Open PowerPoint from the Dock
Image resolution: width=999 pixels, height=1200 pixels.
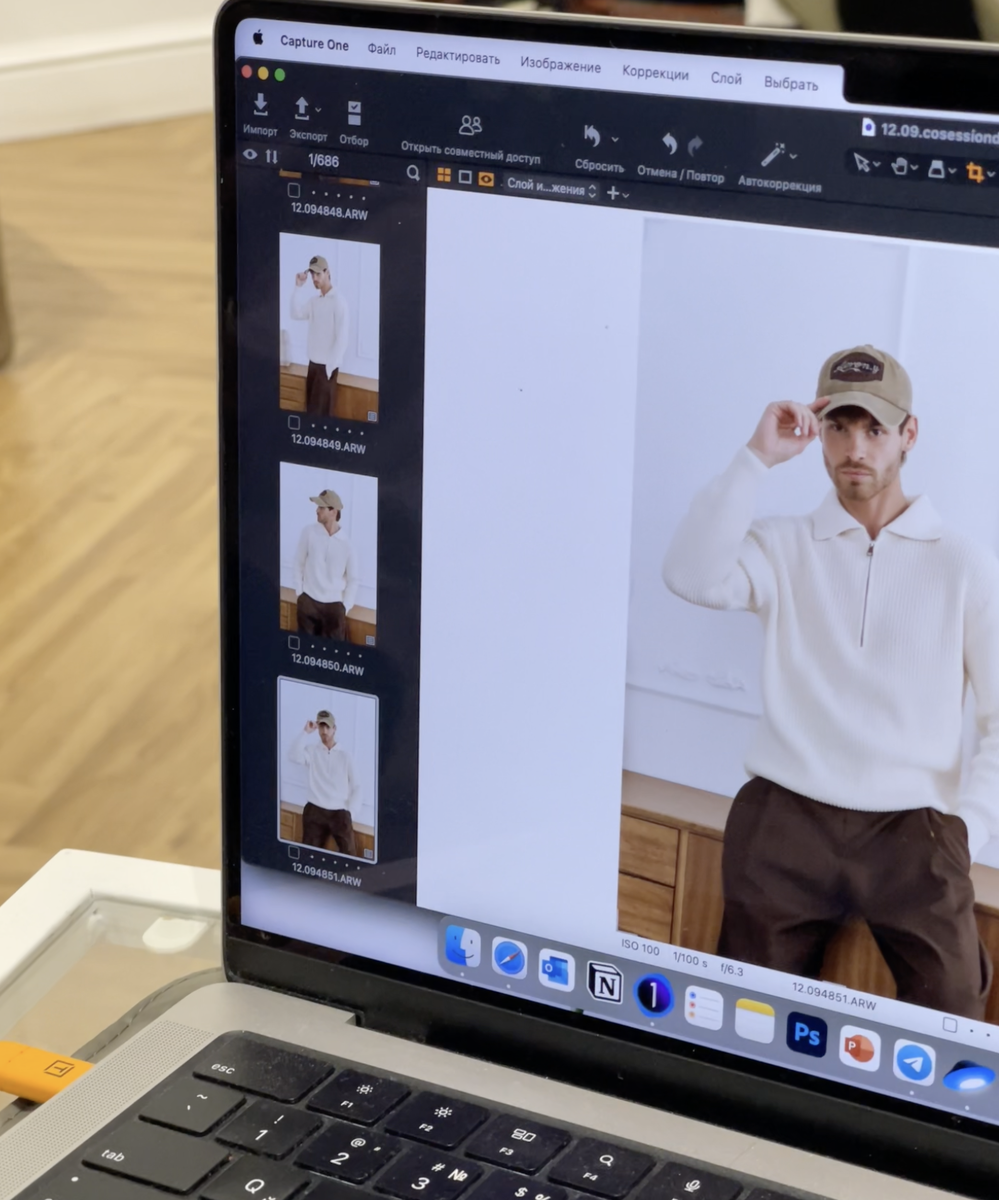click(x=859, y=1047)
